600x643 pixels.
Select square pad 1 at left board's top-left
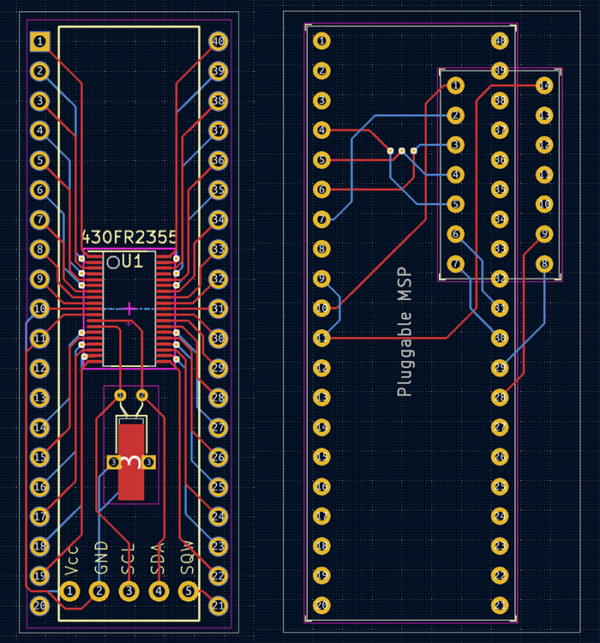pos(40,42)
